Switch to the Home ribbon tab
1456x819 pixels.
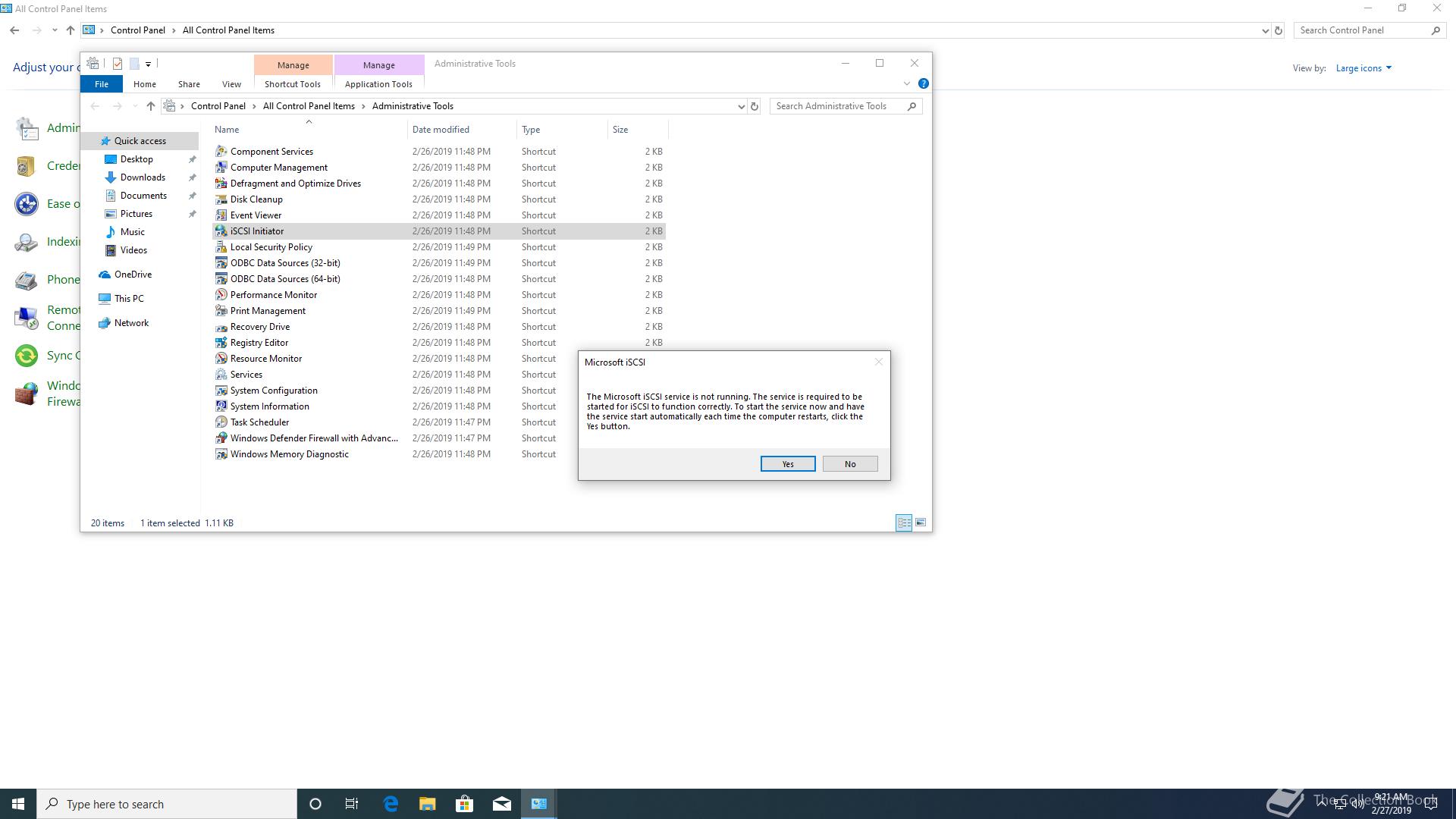[144, 84]
